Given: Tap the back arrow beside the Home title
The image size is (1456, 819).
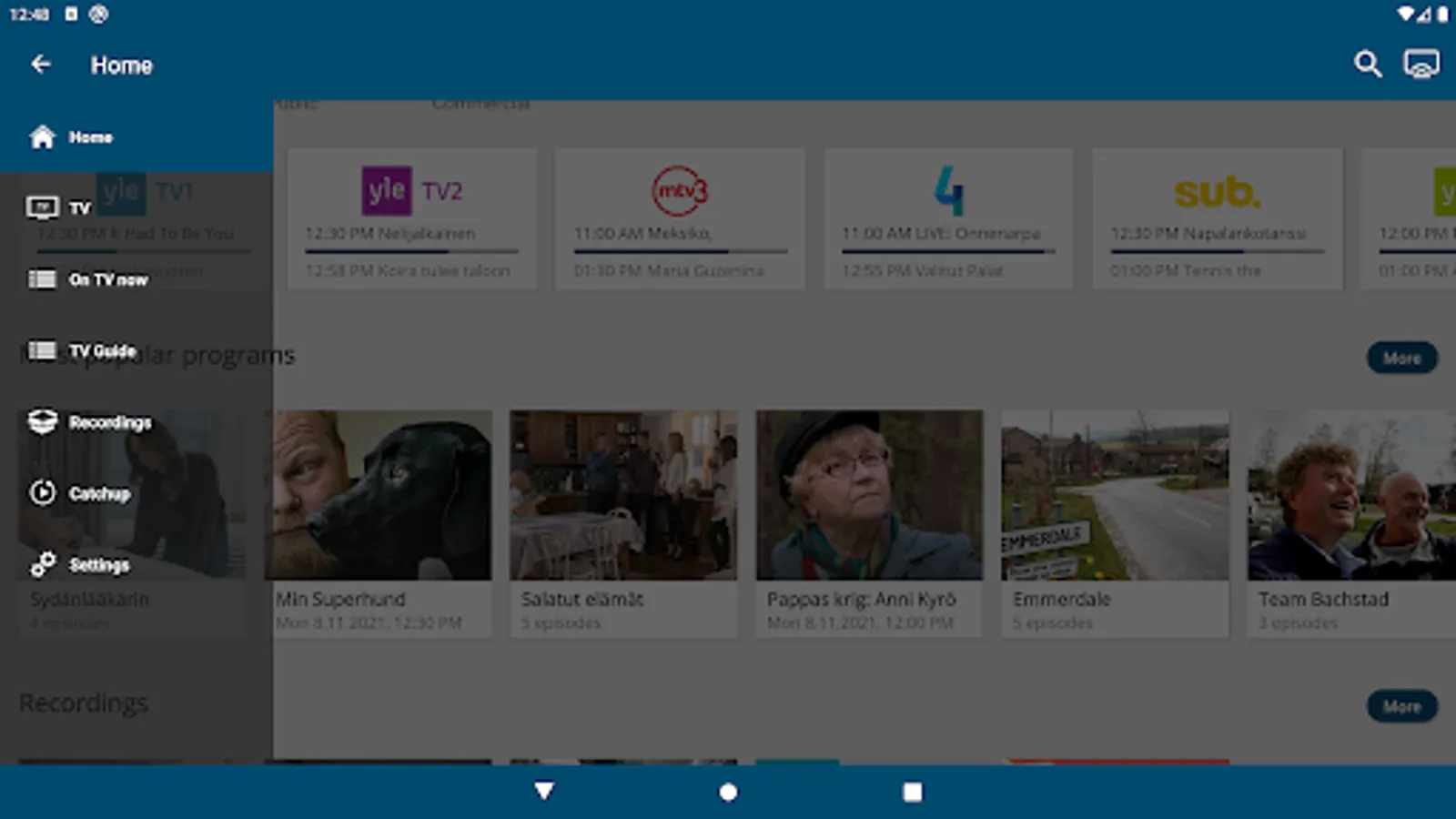Looking at the screenshot, I should [x=41, y=64].
